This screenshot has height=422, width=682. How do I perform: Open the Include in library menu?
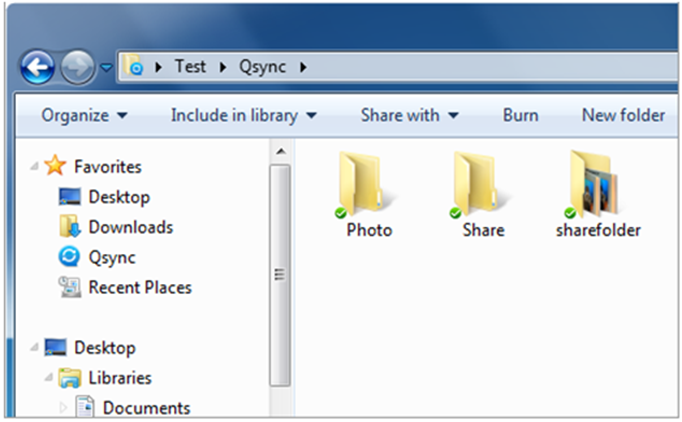point(244,115)
